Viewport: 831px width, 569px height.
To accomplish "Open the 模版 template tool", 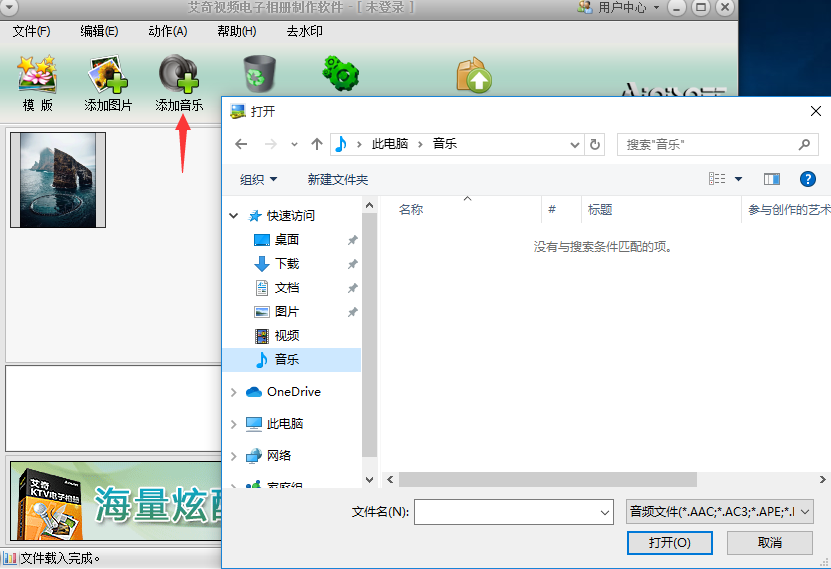I will (x=37, y=82).
